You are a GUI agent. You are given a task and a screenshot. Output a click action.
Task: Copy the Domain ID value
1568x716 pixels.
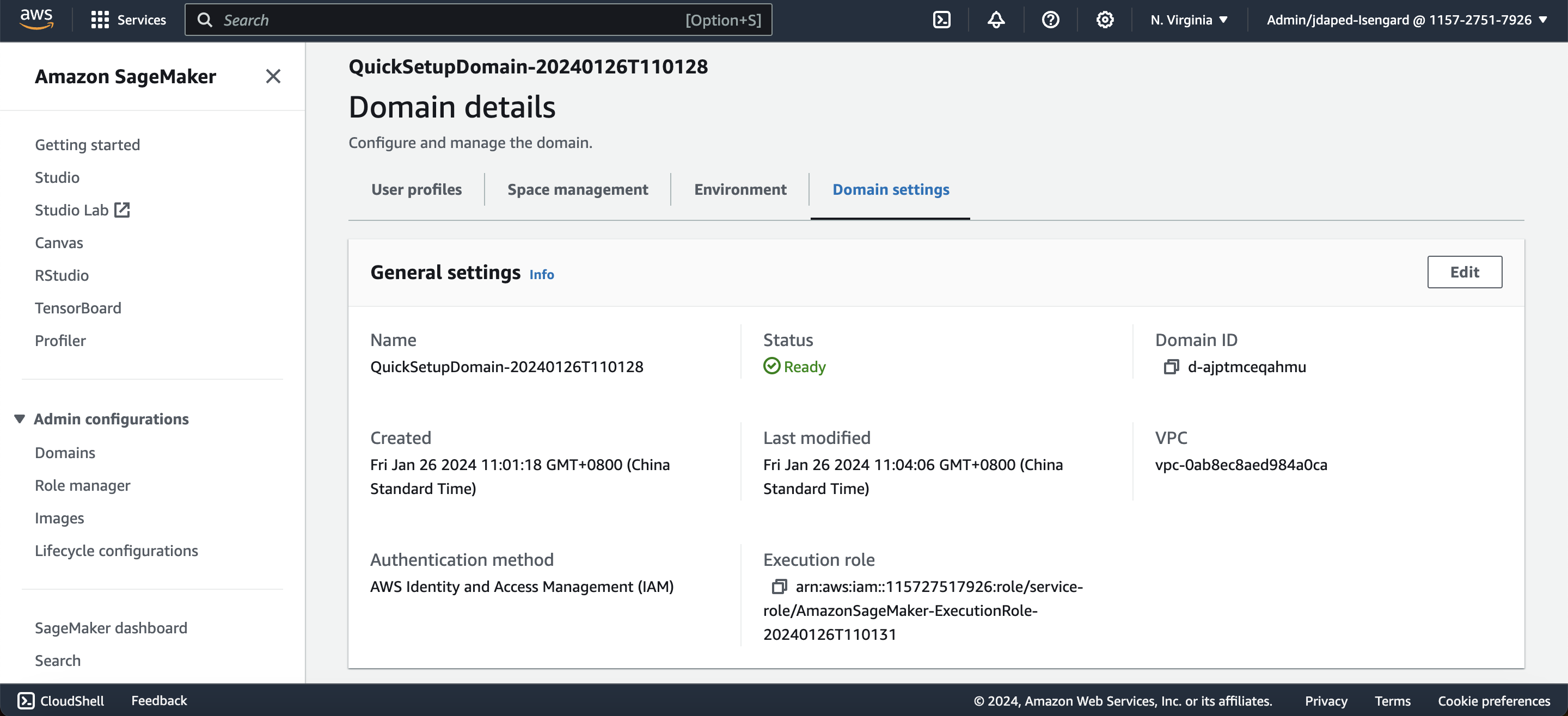[x=1171, y=367]
